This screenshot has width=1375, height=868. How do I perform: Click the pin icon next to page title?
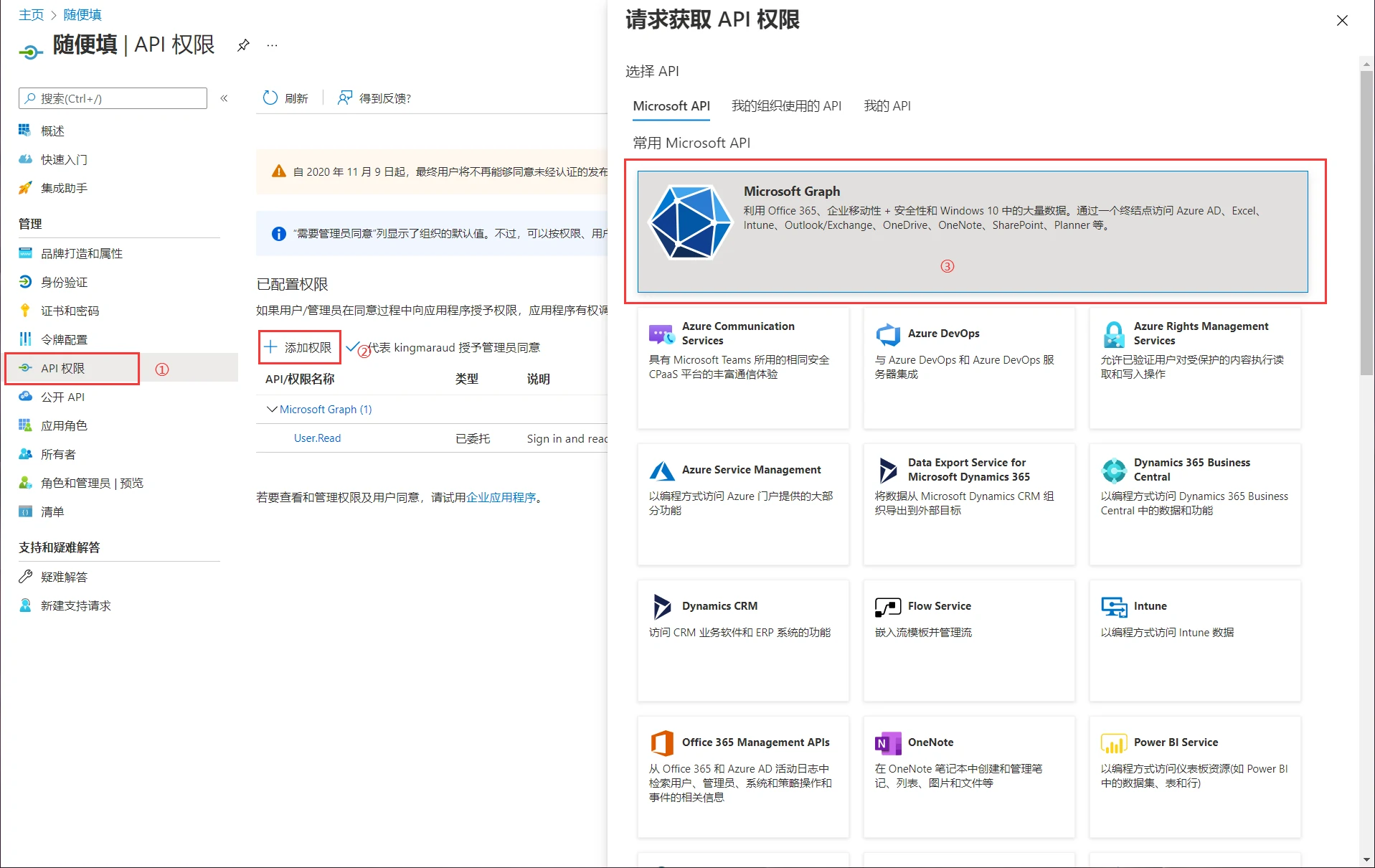click(243, 45)
